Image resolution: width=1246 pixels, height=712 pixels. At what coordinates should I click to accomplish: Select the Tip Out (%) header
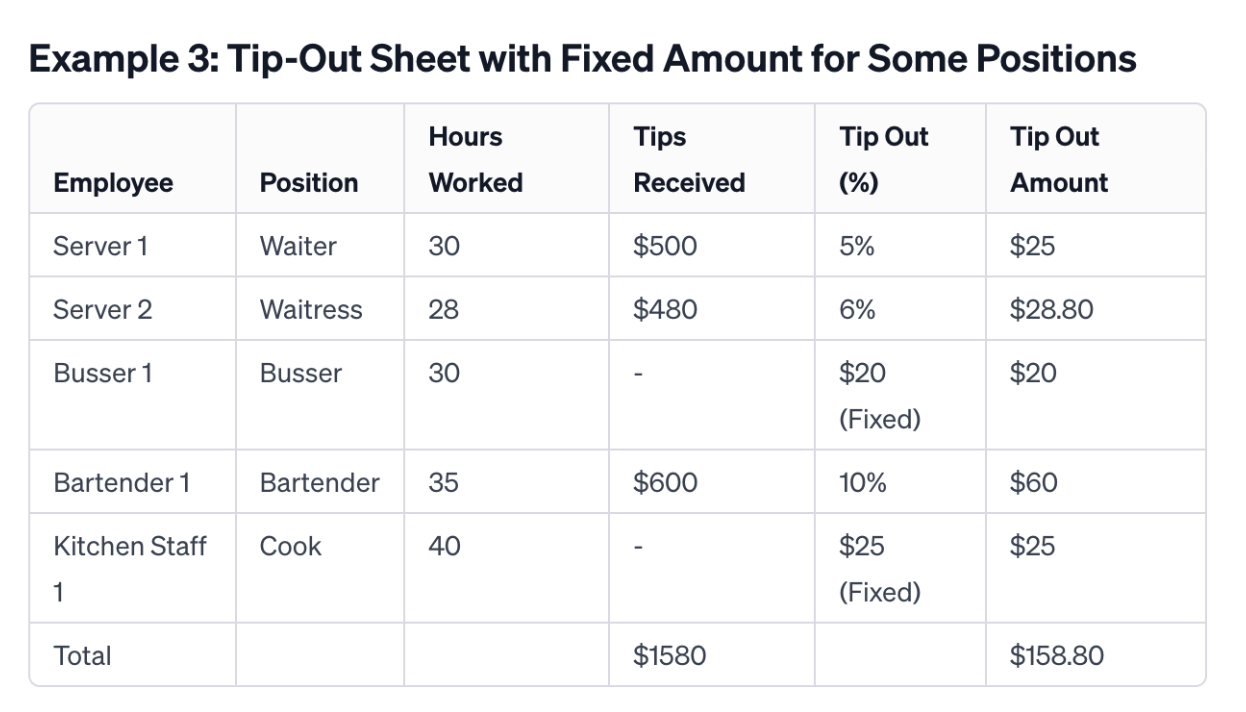point(884,160)
